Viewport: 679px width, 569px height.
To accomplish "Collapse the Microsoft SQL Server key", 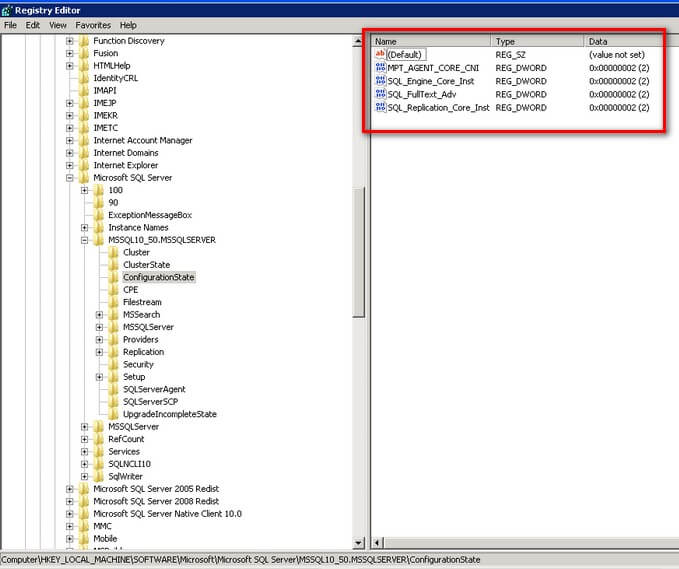I will (x=70, y=178).
